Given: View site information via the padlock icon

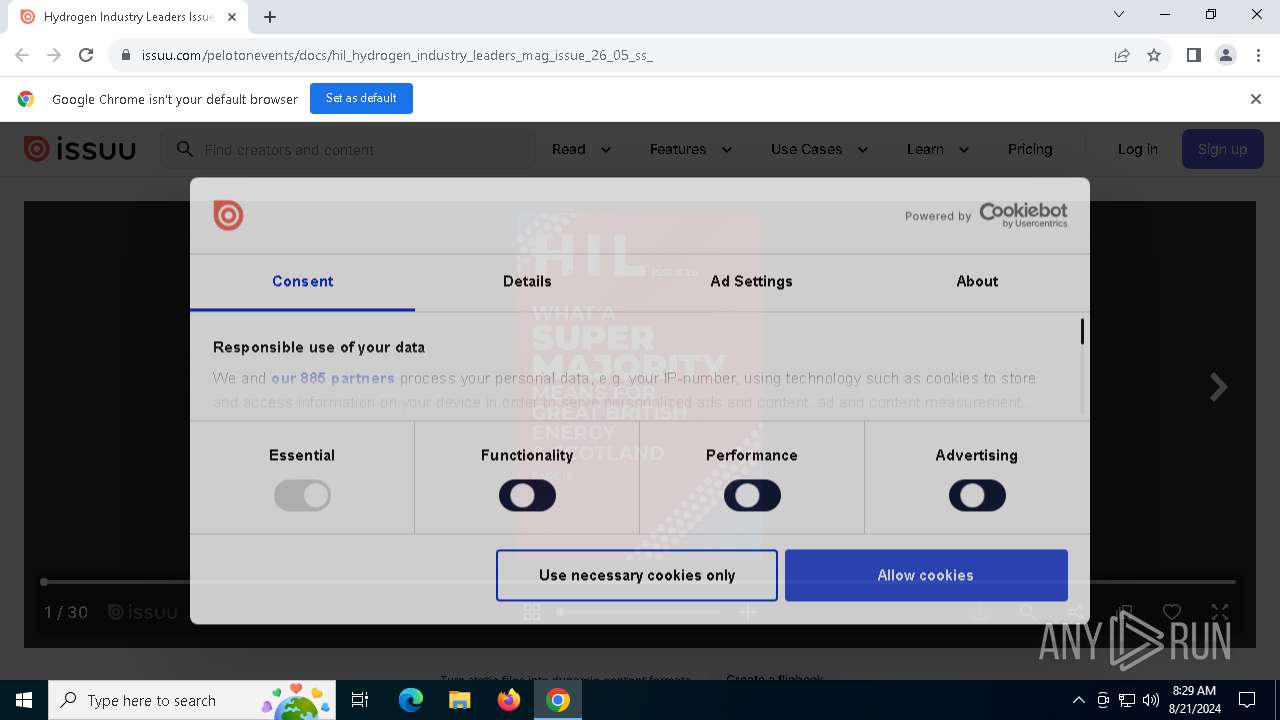Looking at the screenshot, I should point(126,55).
